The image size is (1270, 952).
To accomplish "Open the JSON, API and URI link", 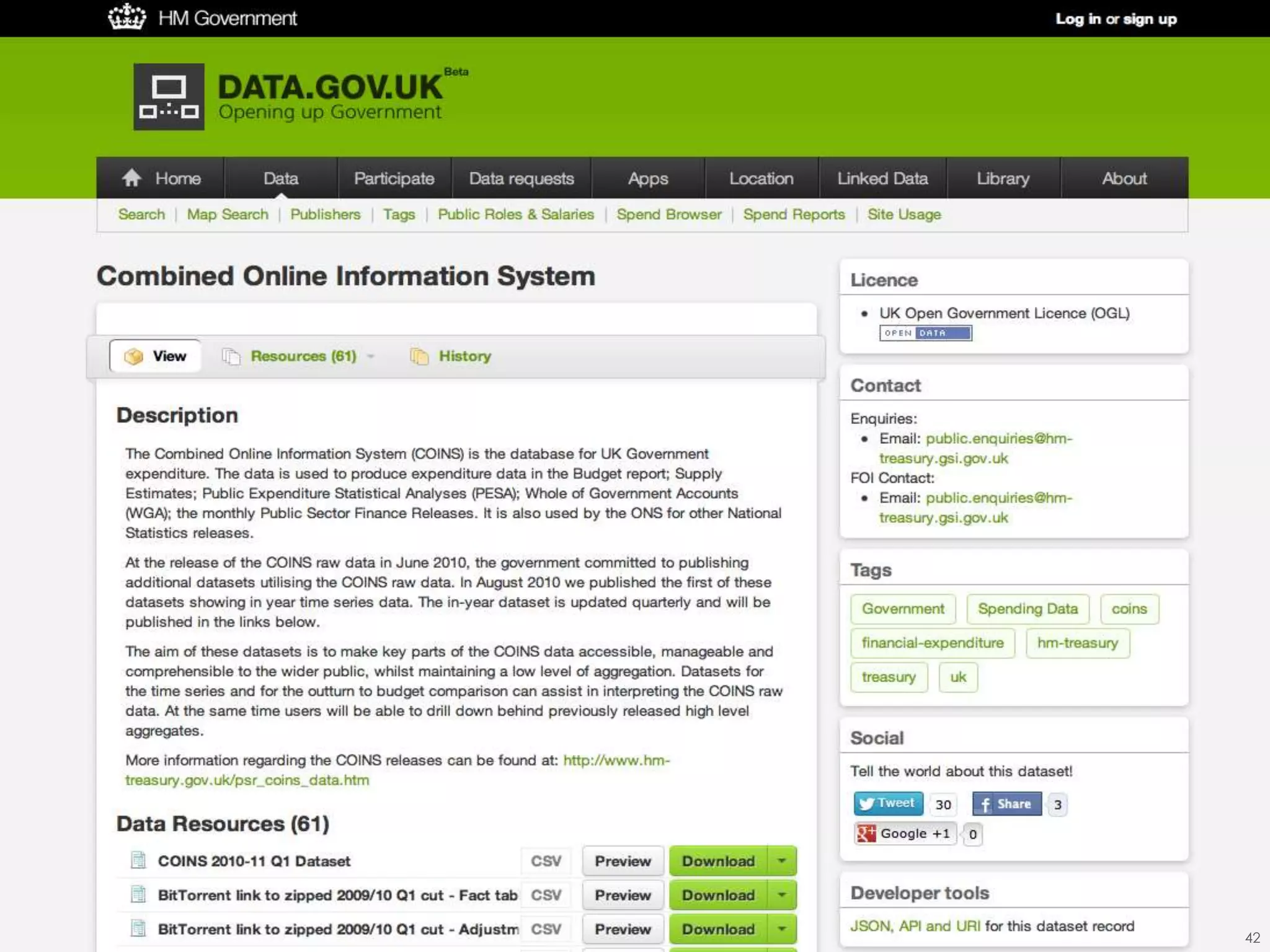I will coord(915,926).
